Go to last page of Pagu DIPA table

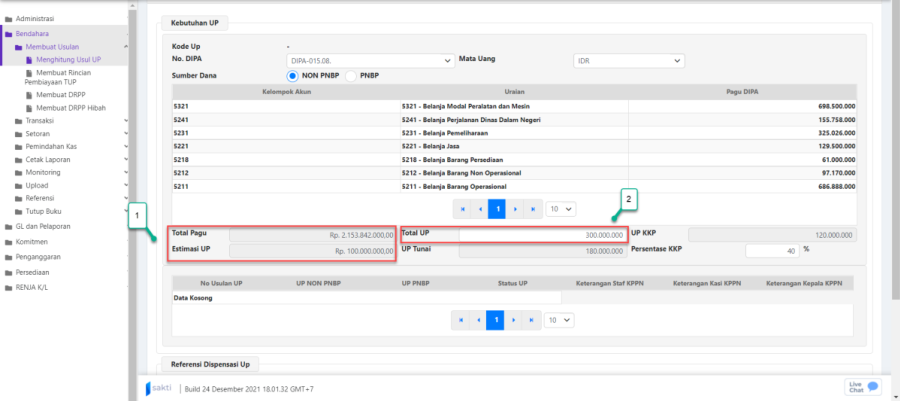tap(533, 208)
